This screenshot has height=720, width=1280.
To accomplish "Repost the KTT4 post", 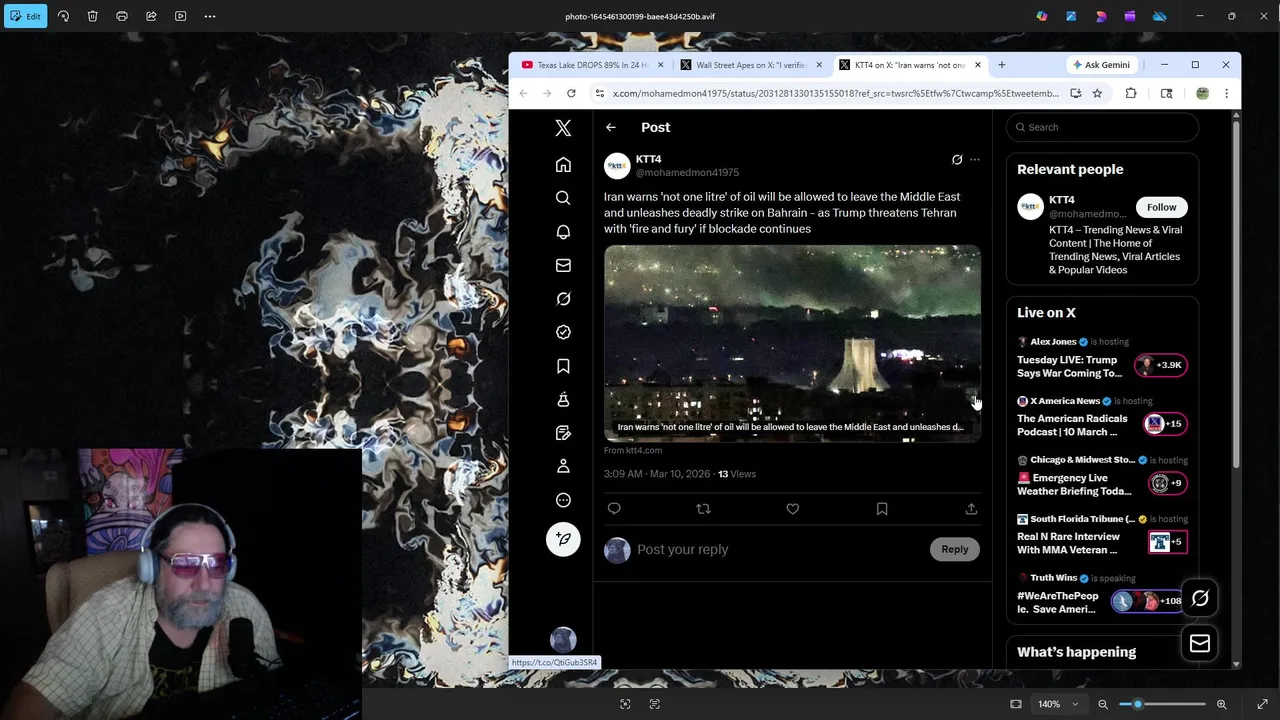I will click(x=703, y=509).
